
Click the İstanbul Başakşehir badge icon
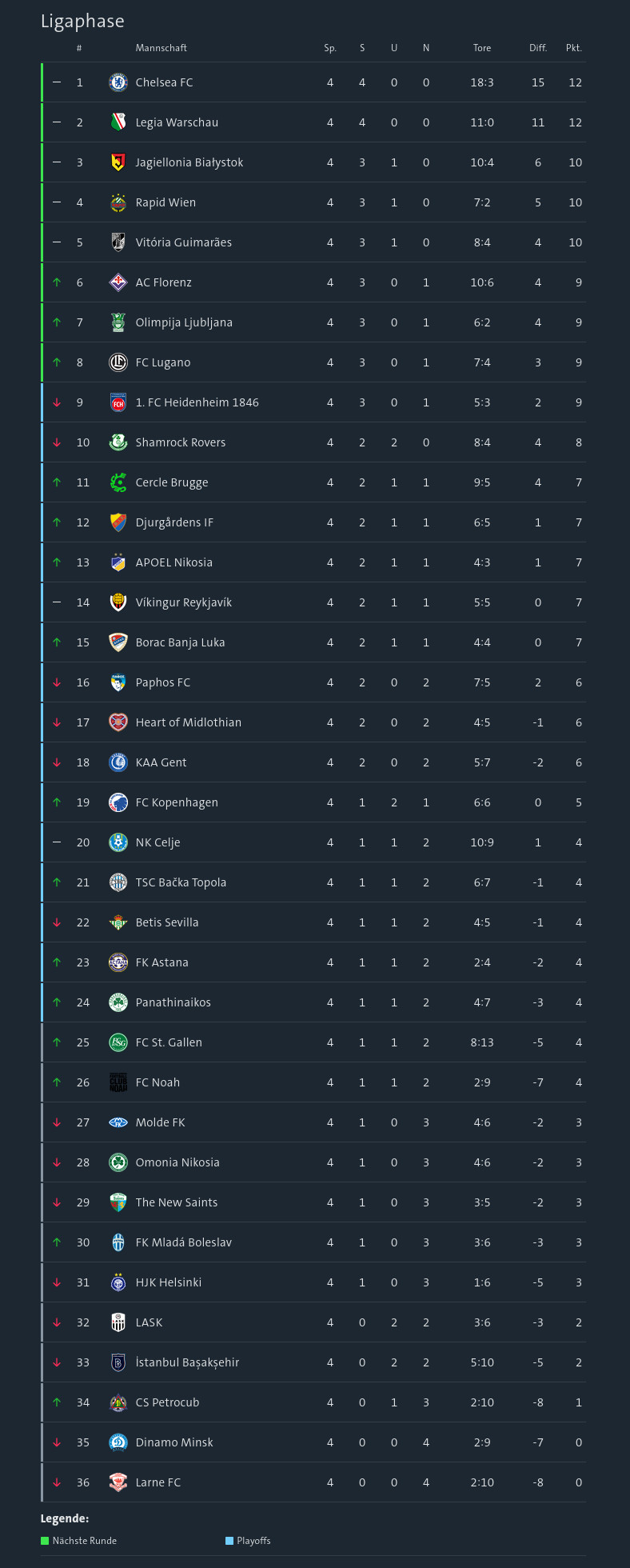[118, 1362]
